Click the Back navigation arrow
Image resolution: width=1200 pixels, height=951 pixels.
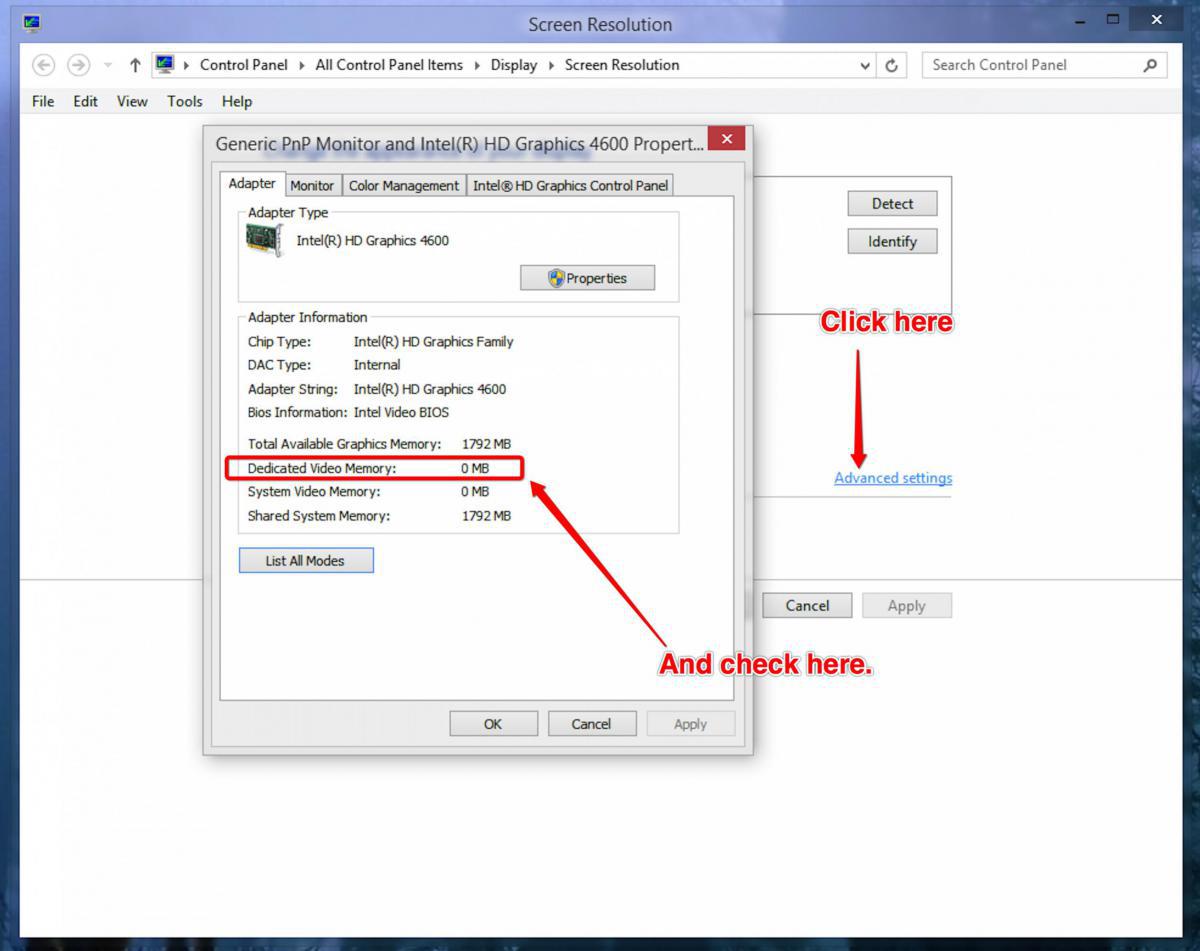tap(43, 65)
